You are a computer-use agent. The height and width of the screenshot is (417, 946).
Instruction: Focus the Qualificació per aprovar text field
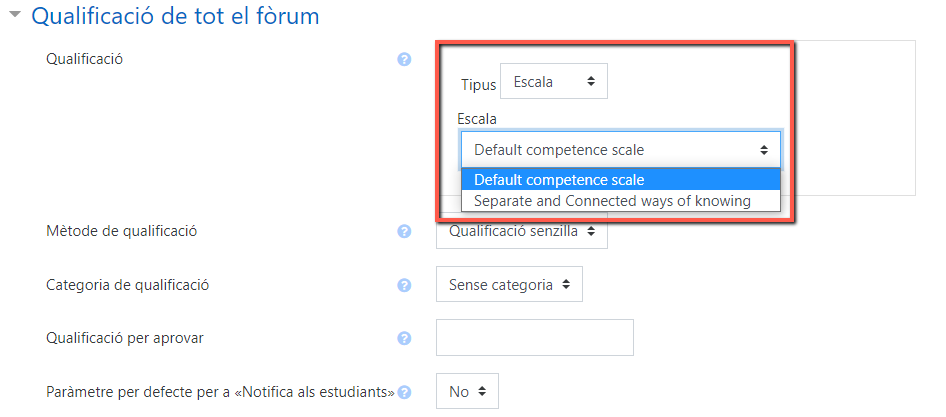pyautogui.click(x=535, y=337)
